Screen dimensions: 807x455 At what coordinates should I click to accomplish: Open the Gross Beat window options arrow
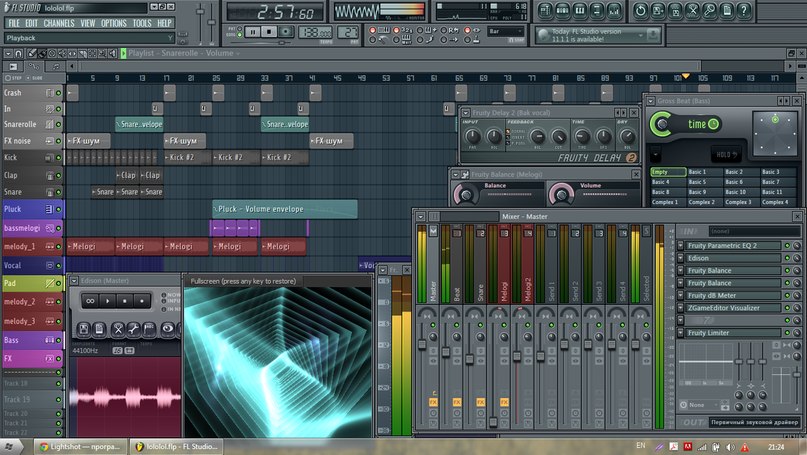[x=651, y=101]
